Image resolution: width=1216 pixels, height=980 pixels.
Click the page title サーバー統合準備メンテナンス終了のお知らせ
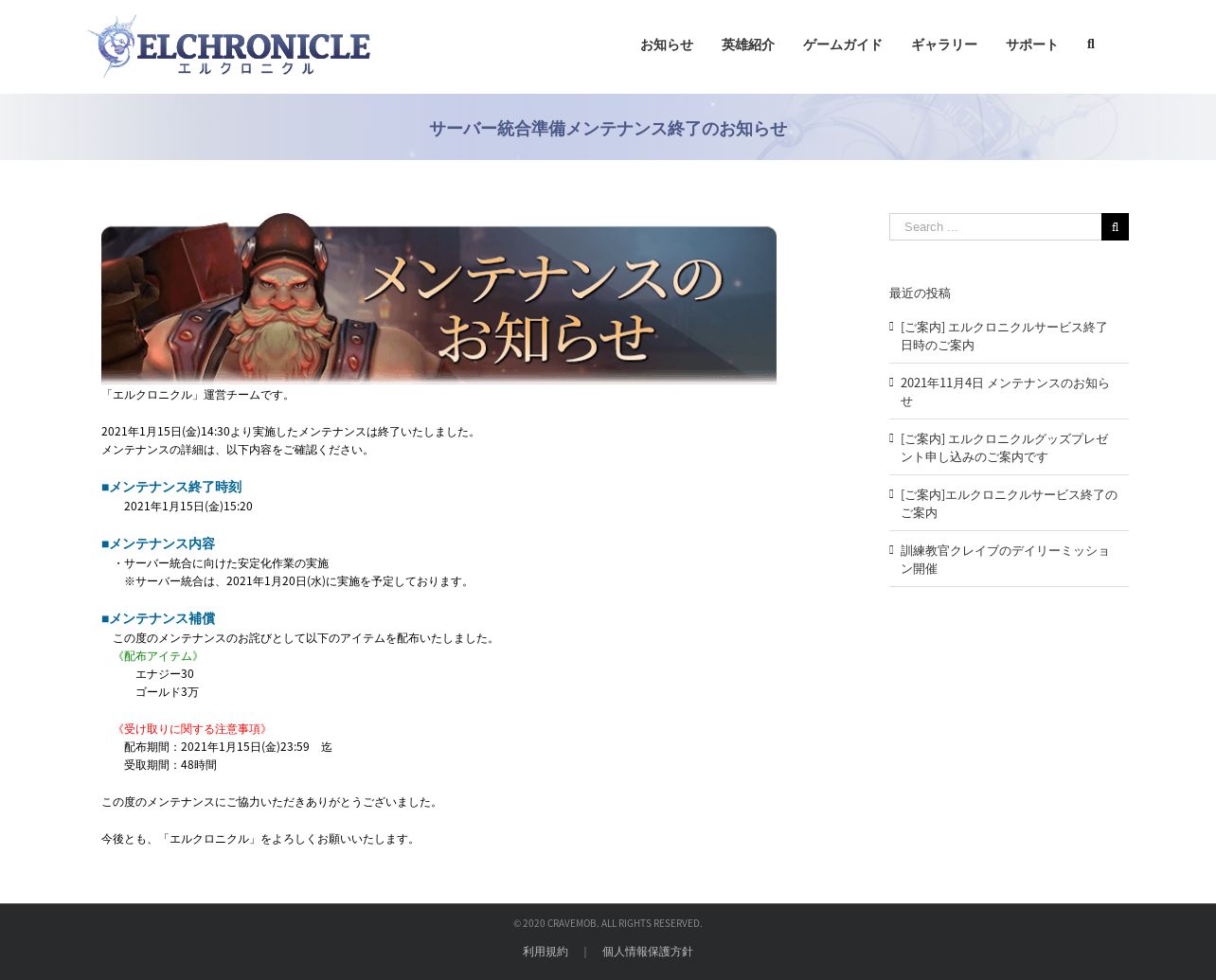(x=608, y=129)
